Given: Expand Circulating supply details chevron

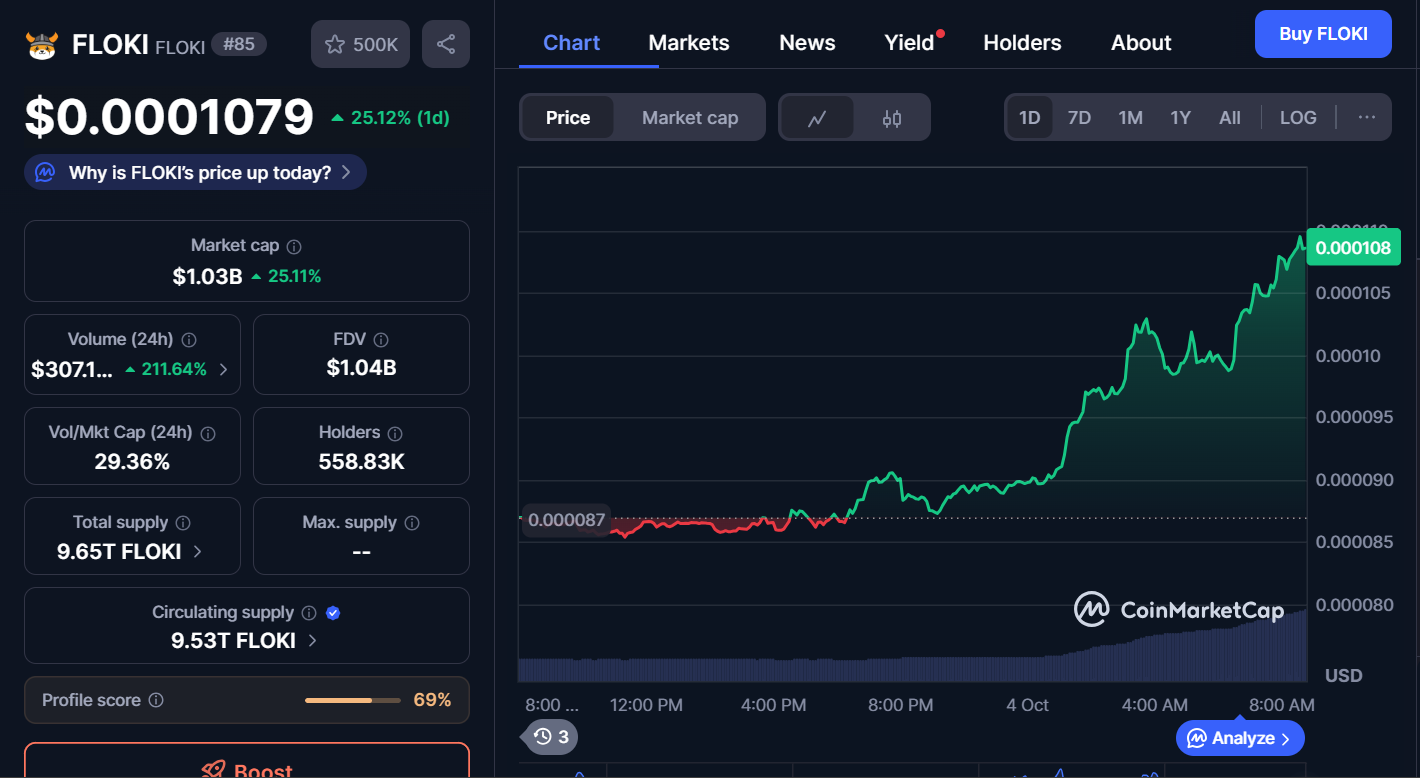Looking at the screenshot, I should pos(312,640).
